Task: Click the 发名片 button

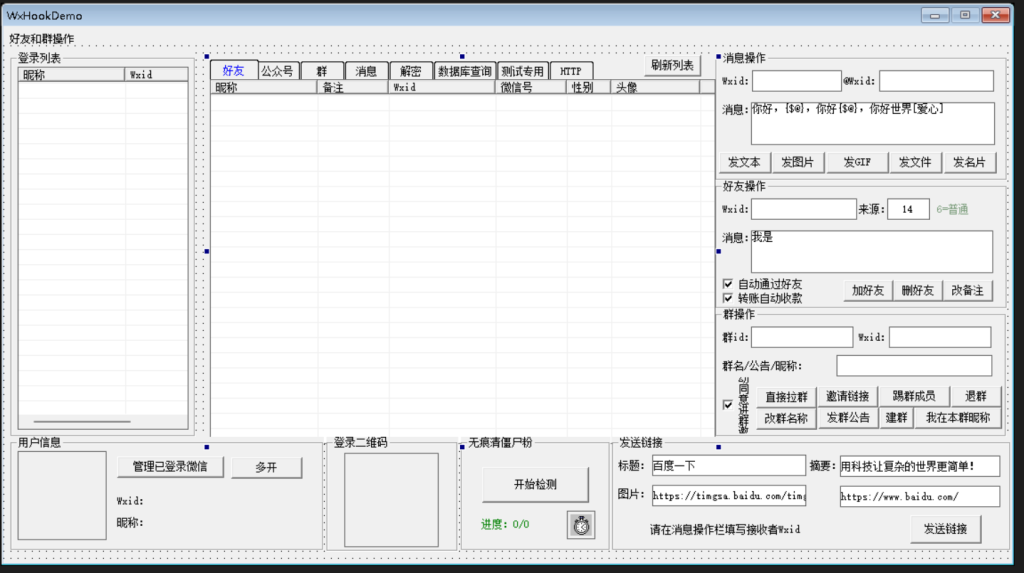Action: point(969,162)
